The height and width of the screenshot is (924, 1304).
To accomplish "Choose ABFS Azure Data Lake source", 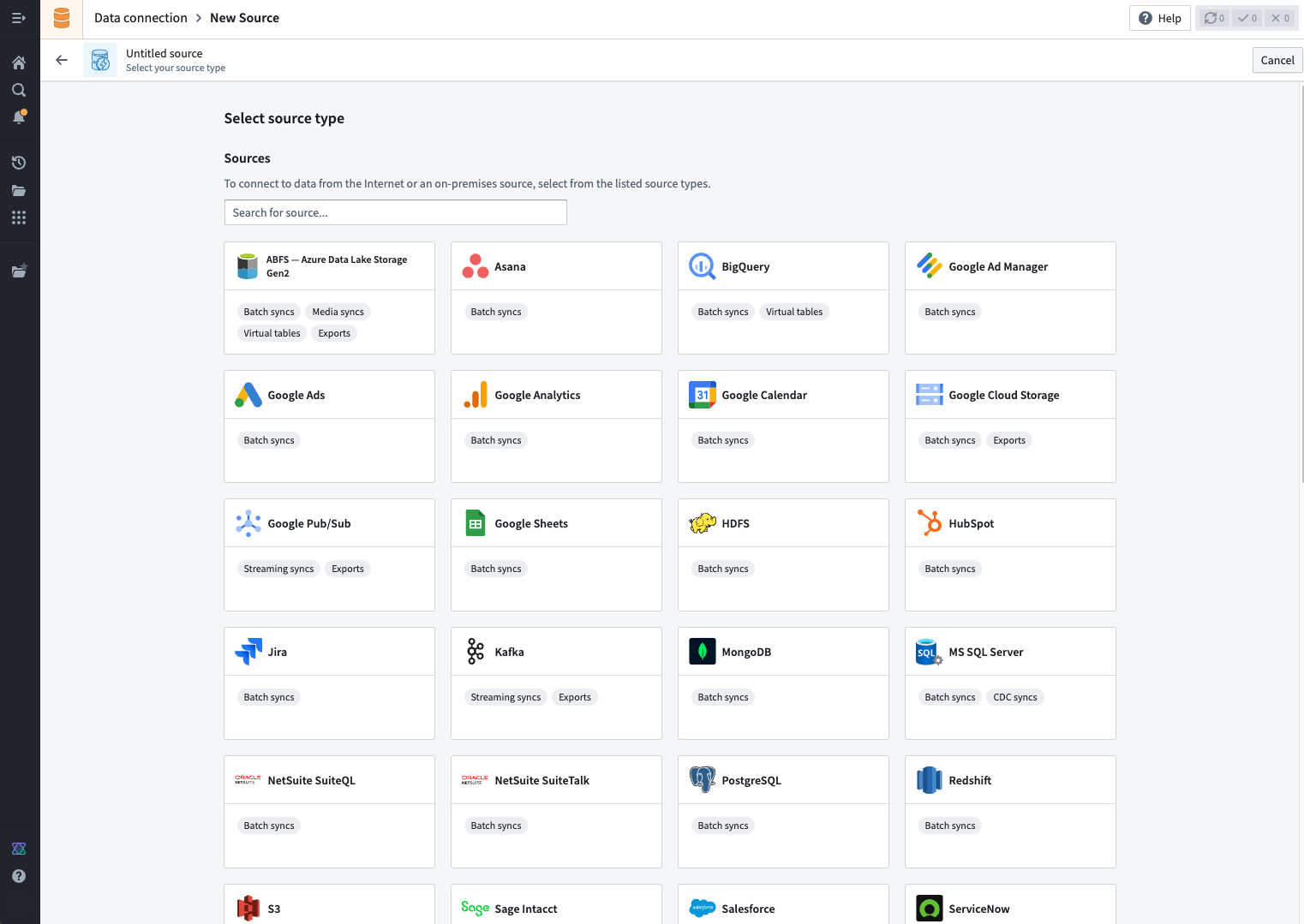I will coord(329,298).
